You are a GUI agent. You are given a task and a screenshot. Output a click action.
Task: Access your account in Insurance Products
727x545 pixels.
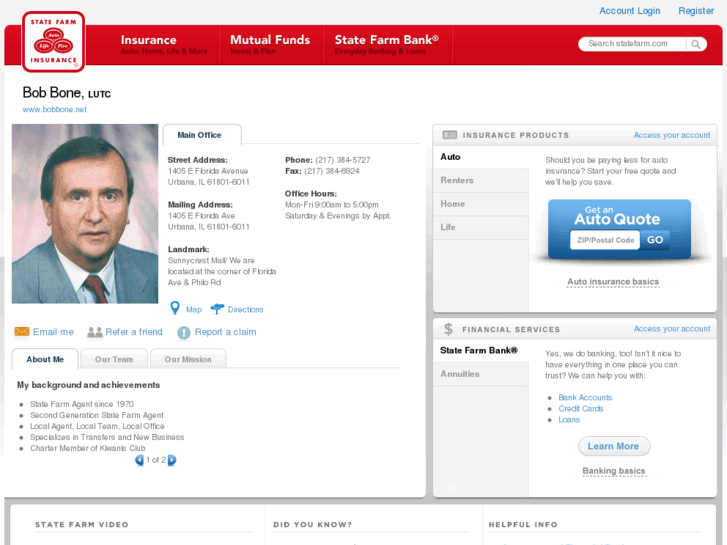(672, 135)
